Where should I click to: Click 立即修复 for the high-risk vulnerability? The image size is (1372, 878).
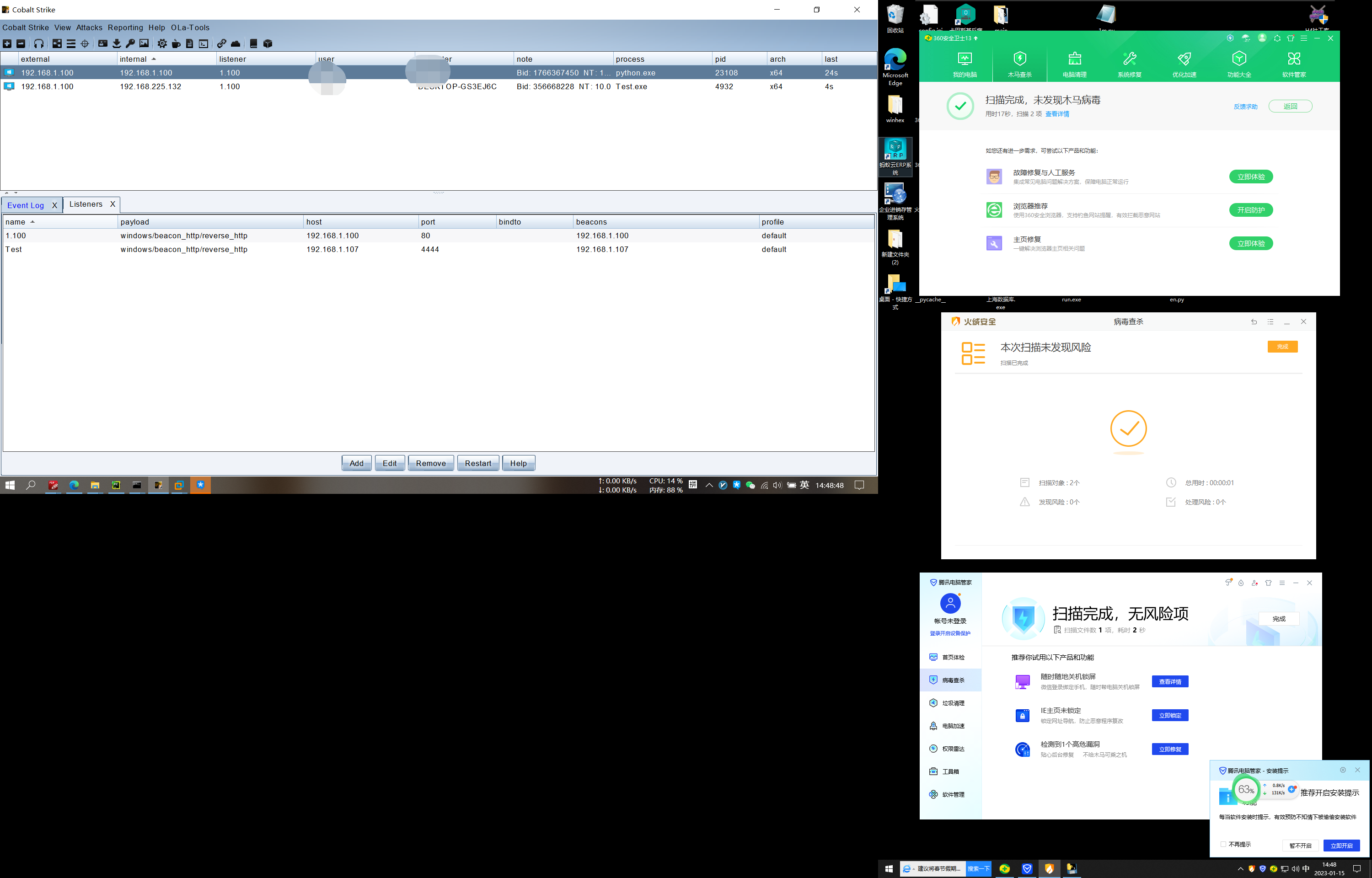click(1170, 749)
